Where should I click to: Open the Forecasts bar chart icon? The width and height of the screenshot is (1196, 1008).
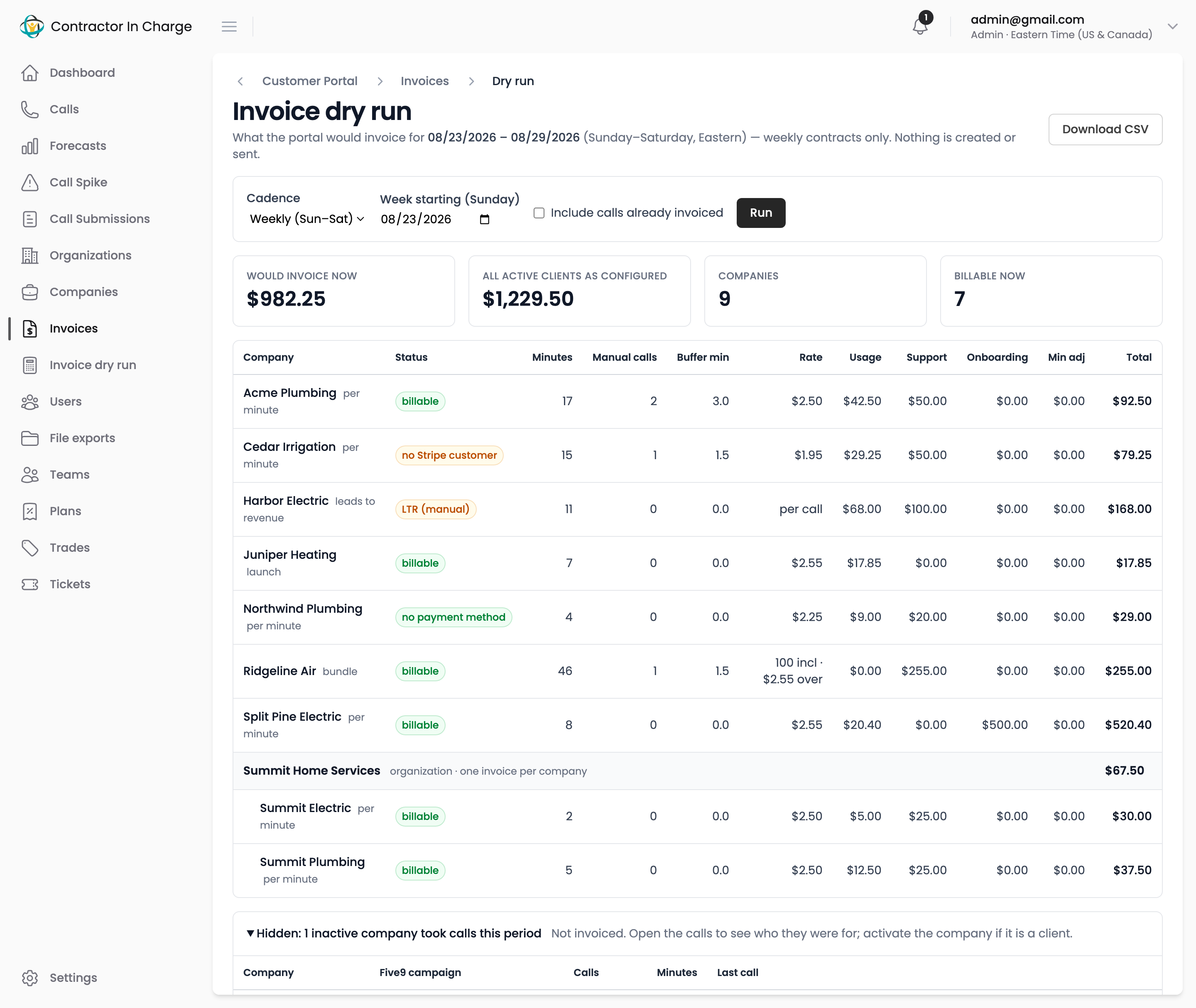30,146
